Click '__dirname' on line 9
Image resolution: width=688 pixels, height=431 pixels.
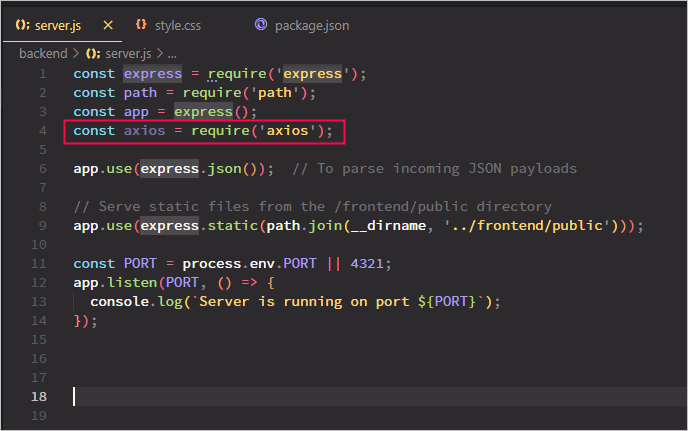pos(388,226)
